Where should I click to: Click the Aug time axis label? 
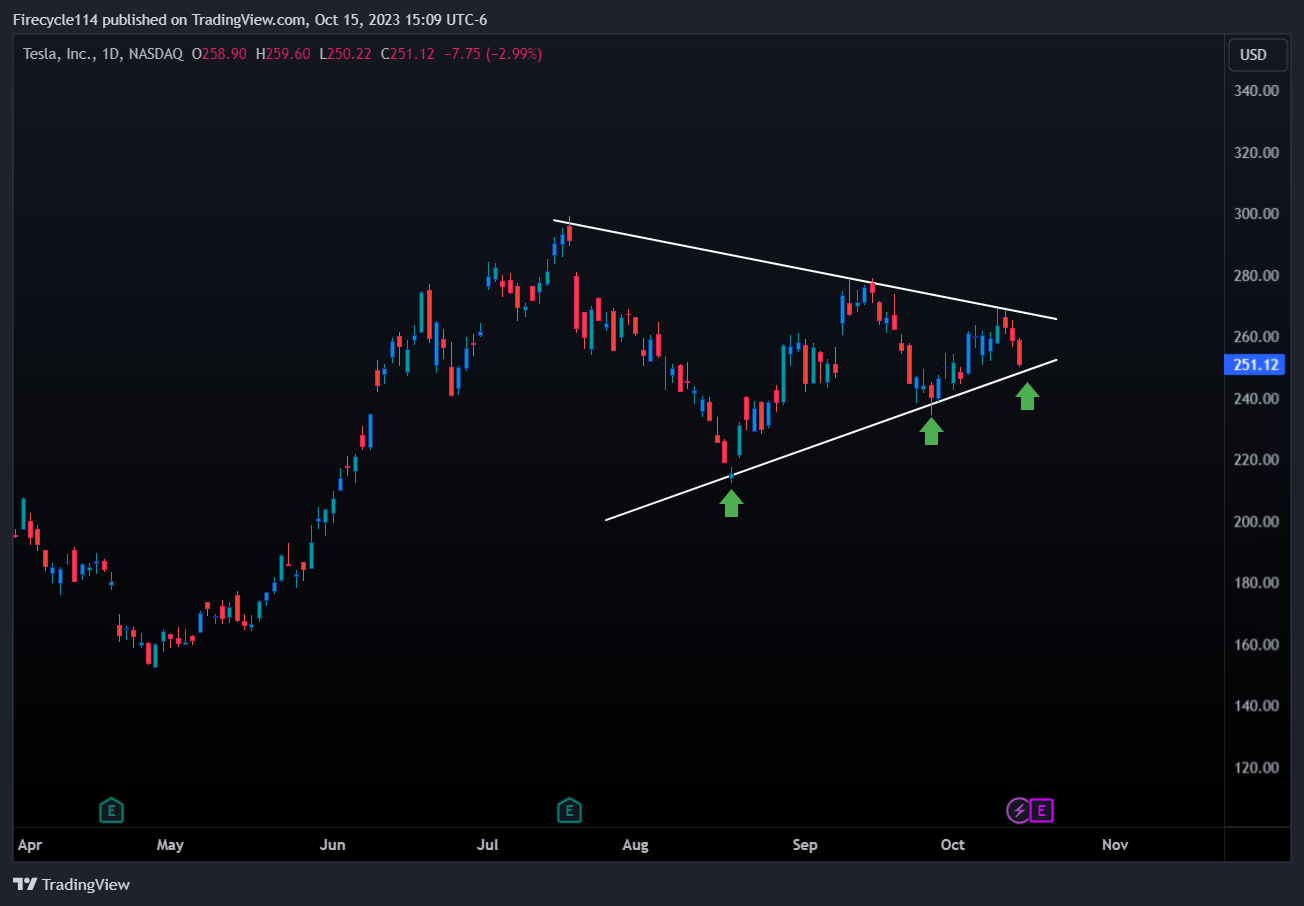(x=635, y=845)
